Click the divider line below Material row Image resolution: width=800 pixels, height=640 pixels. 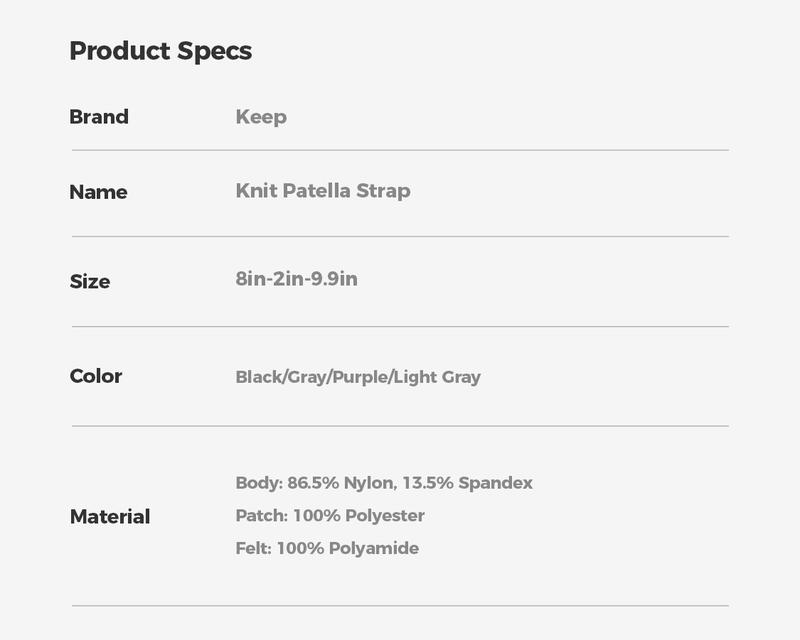click(400, 605)
